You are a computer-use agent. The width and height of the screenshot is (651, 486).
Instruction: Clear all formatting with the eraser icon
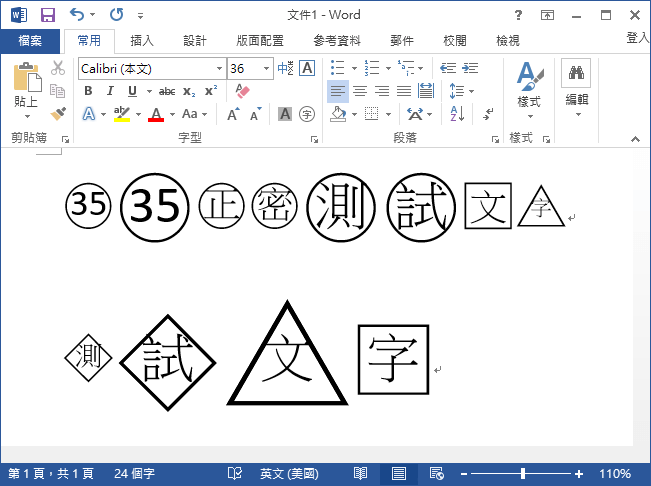pos(242,91)
